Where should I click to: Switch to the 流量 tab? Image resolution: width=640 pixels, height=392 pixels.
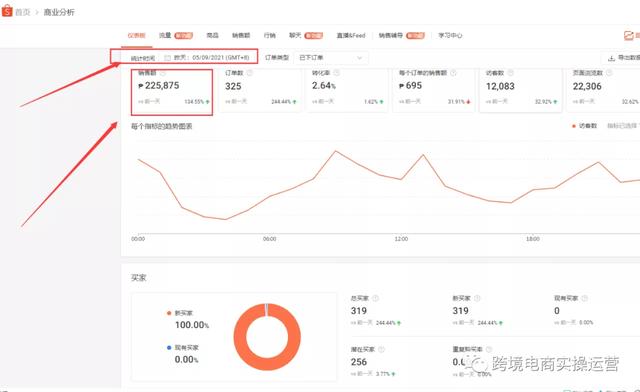[165, 36]
